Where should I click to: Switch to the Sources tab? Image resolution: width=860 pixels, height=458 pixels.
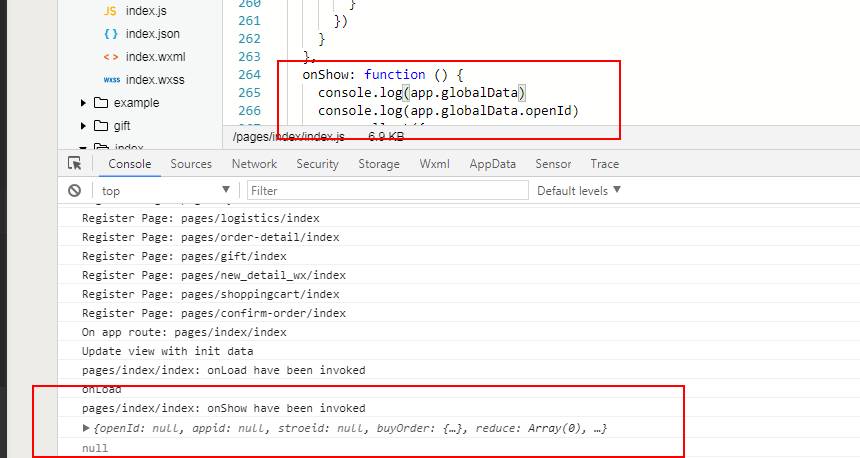[x=191, y=163]
